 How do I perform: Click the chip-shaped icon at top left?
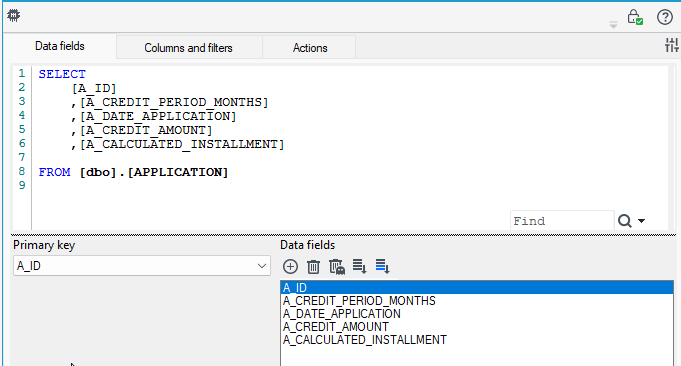(13, 16)
